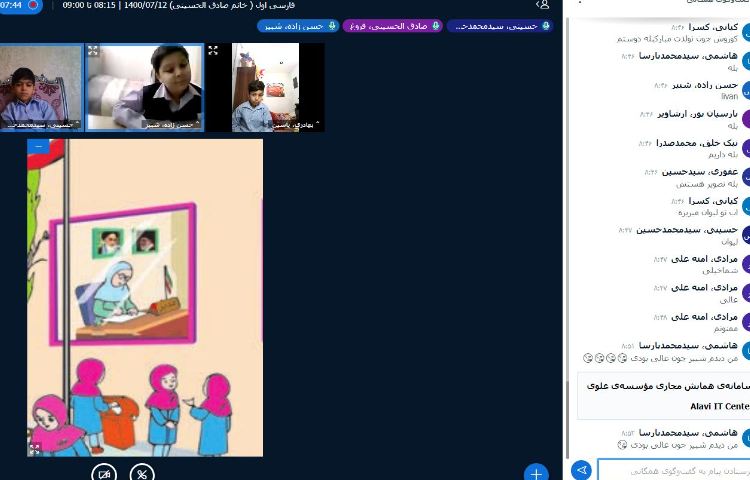Viewport: 750px width, 480px height.
Task: Open the users list toggle icon
Action: click(543, 5)
